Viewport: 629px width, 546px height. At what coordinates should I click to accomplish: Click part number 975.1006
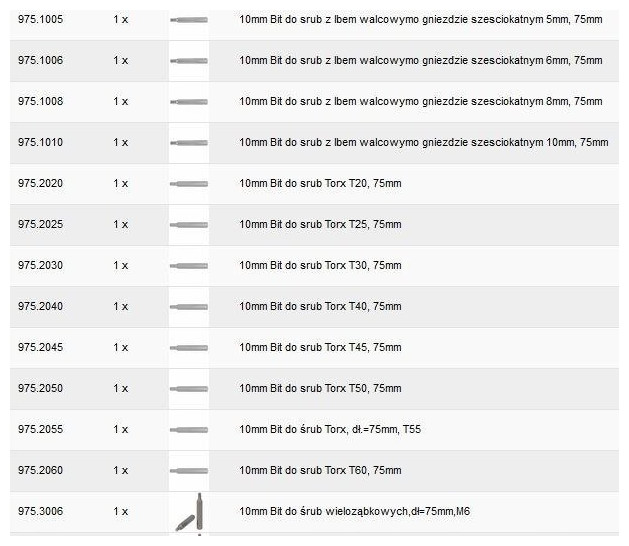coord(40,61)
